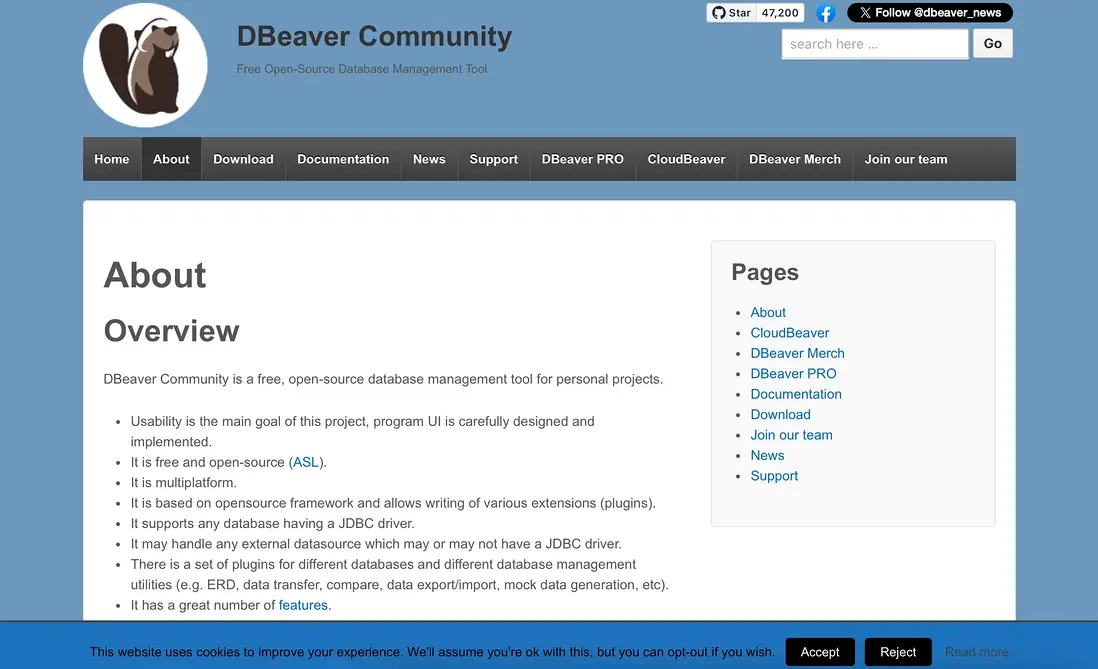The width and height of the screenshot is (1098, 669).
Task: Open Download in the navigation bar
Action: pyautogui.click(x=243, y=159)
